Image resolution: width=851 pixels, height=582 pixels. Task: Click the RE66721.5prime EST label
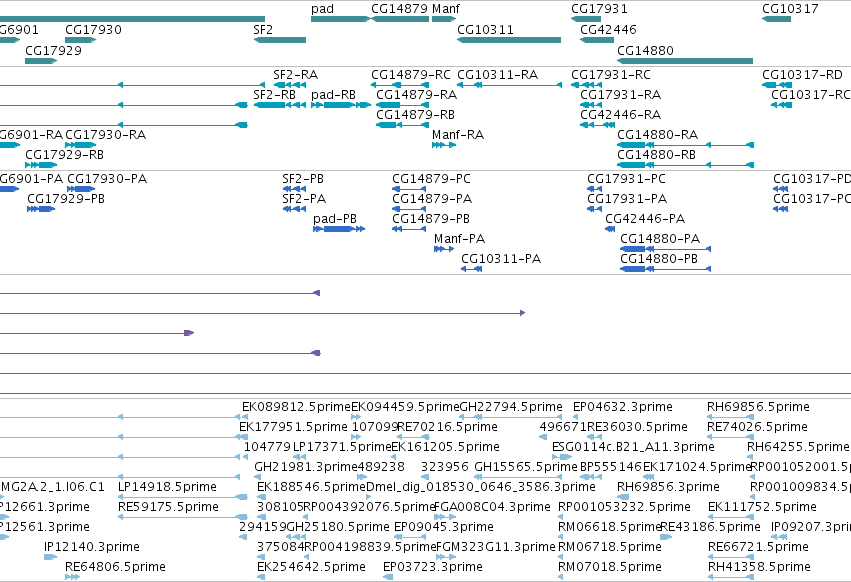tap(759, 547)
